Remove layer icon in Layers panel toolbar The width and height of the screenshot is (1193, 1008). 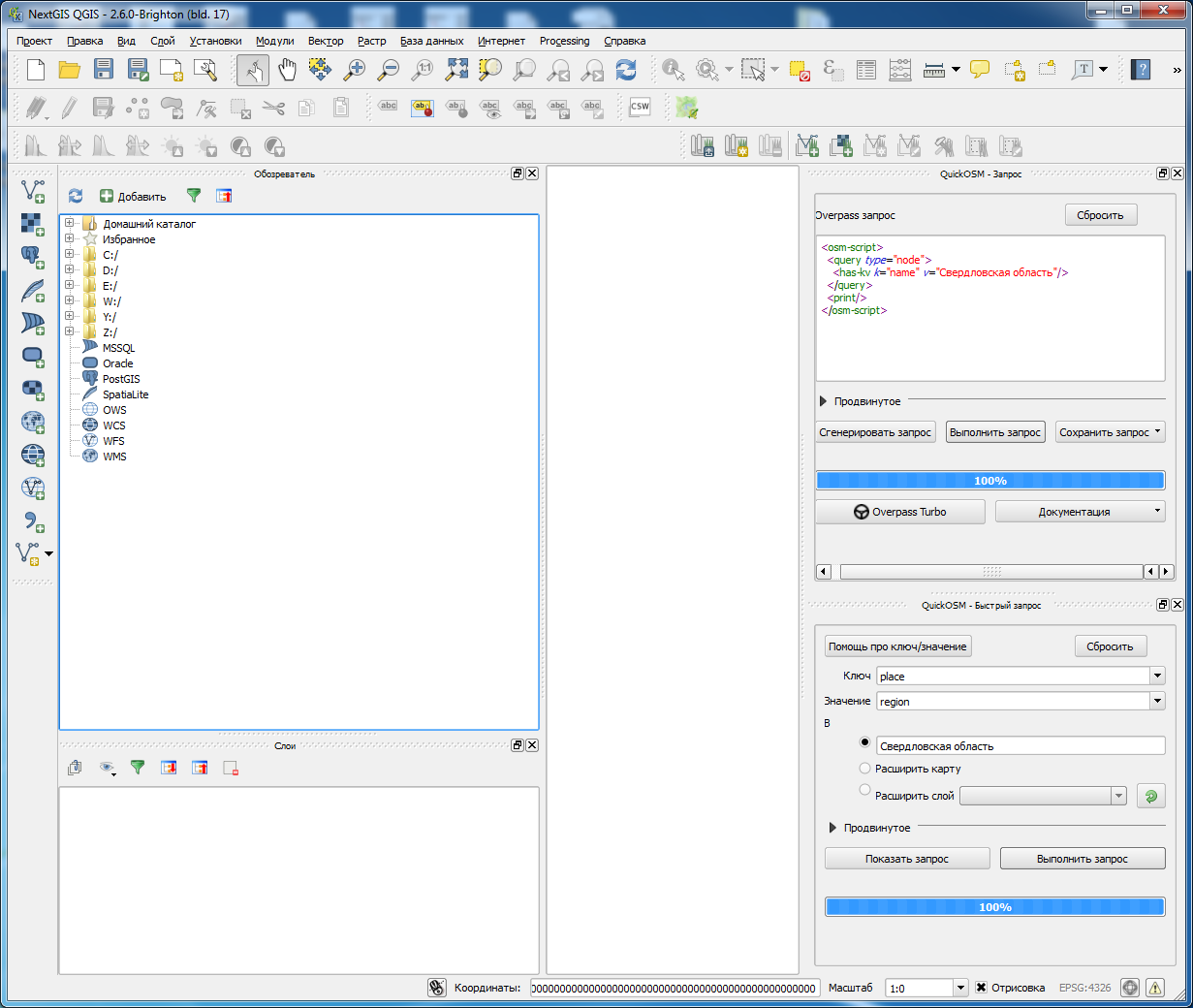[x=231, y=768]
